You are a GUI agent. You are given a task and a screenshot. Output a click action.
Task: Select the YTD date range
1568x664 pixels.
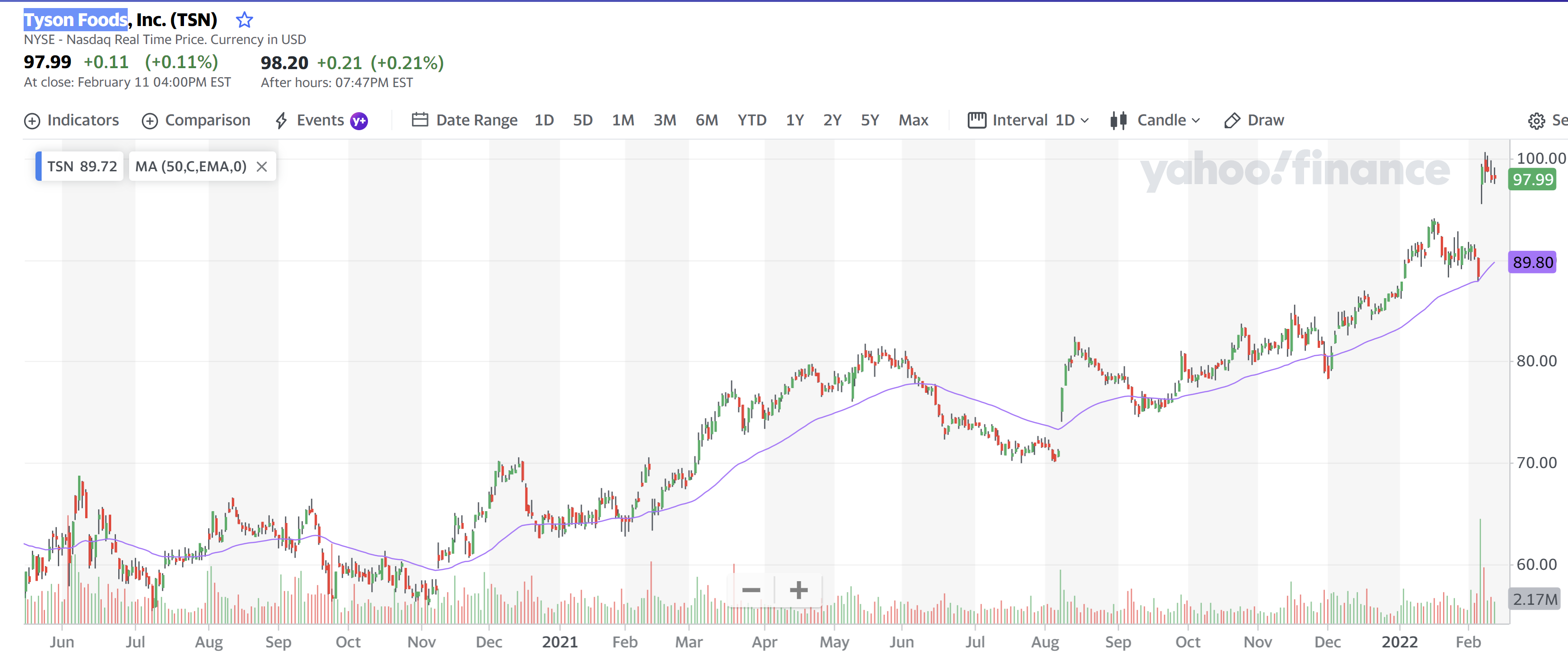(752, 120)
